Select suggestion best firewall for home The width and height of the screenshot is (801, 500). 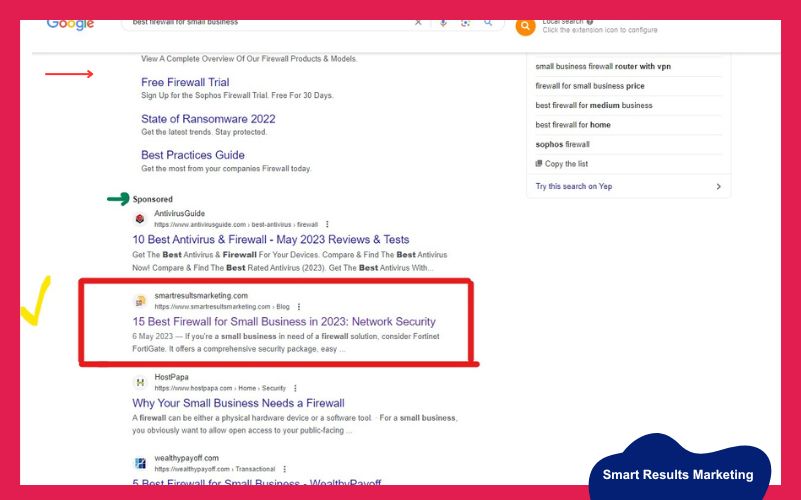(573, 125)
